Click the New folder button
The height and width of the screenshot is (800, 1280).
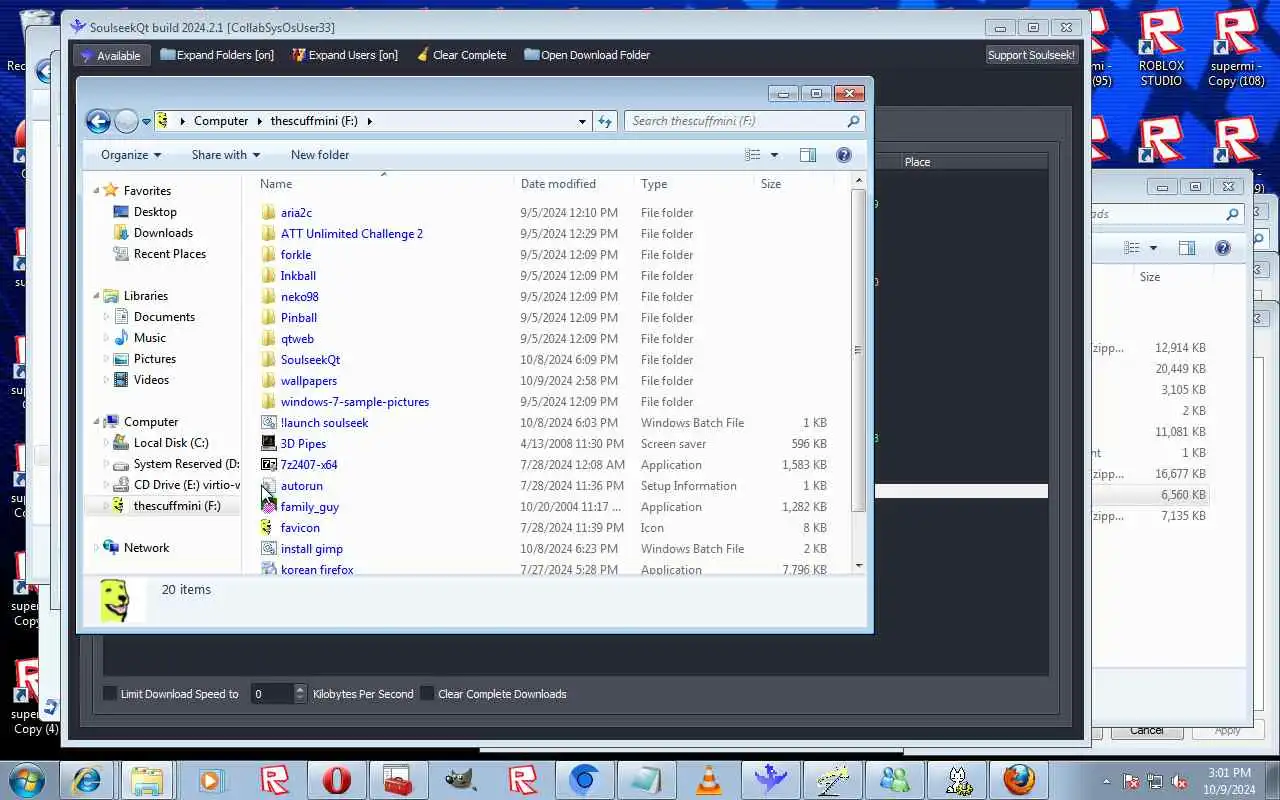pyautogui.click(x=320, y=155)
